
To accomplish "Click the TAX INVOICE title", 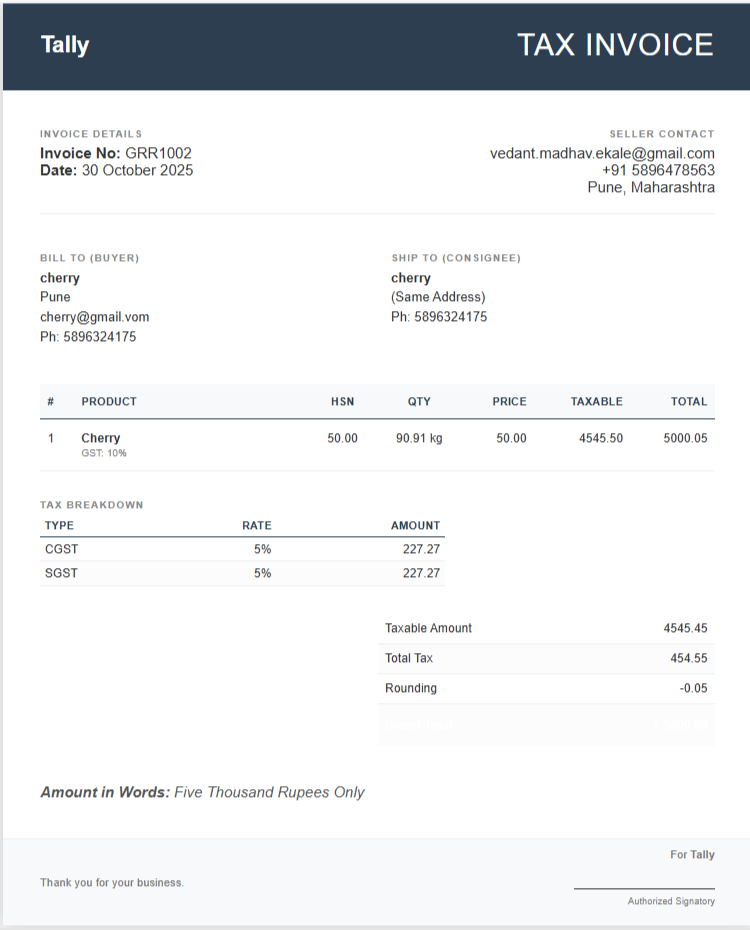I will pyautogui.click(x=614, y=45).
